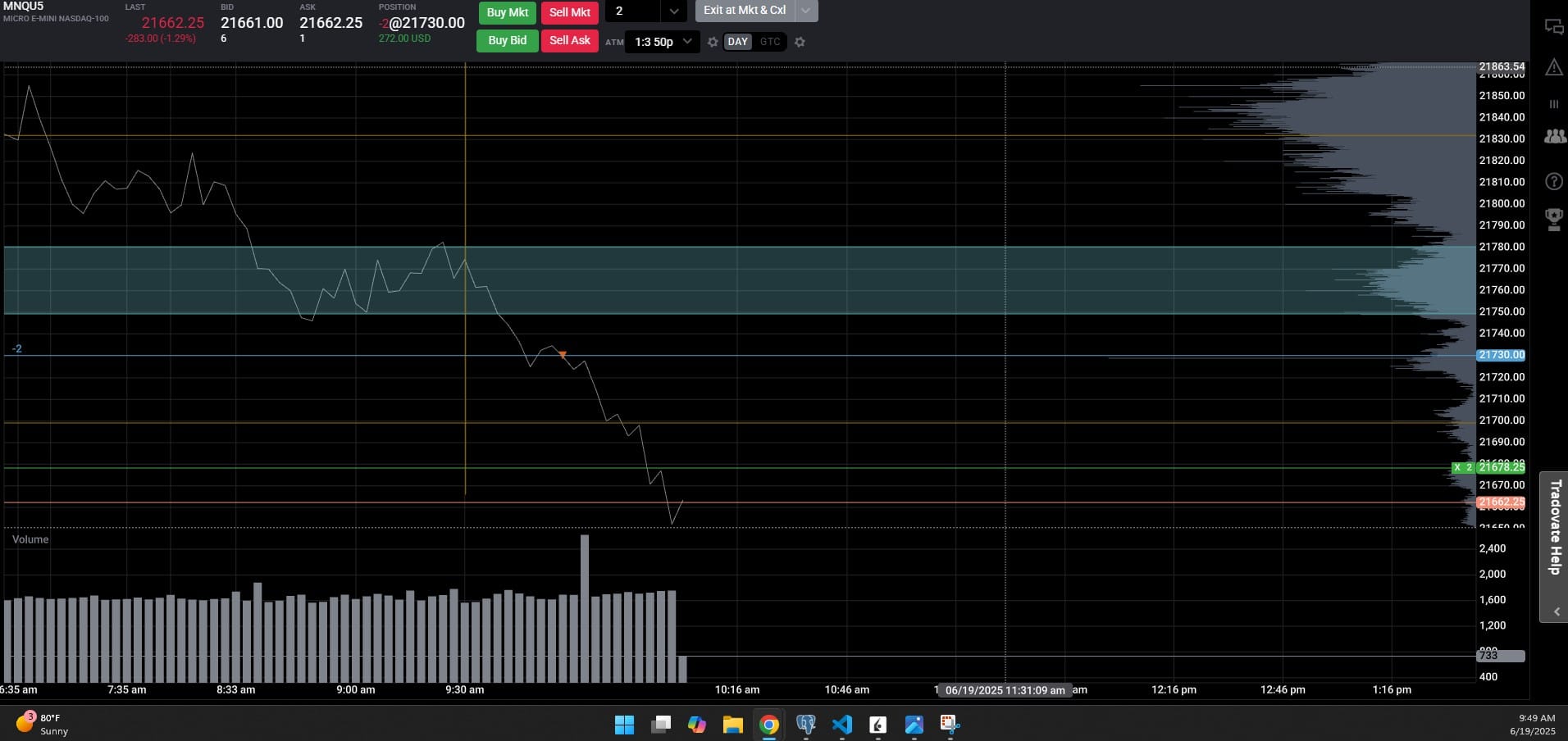Image resolution: width=1568 pixels, height=741 pixels.
Task: Click the 21750.00 price axis label
Action: point(1502,311)
